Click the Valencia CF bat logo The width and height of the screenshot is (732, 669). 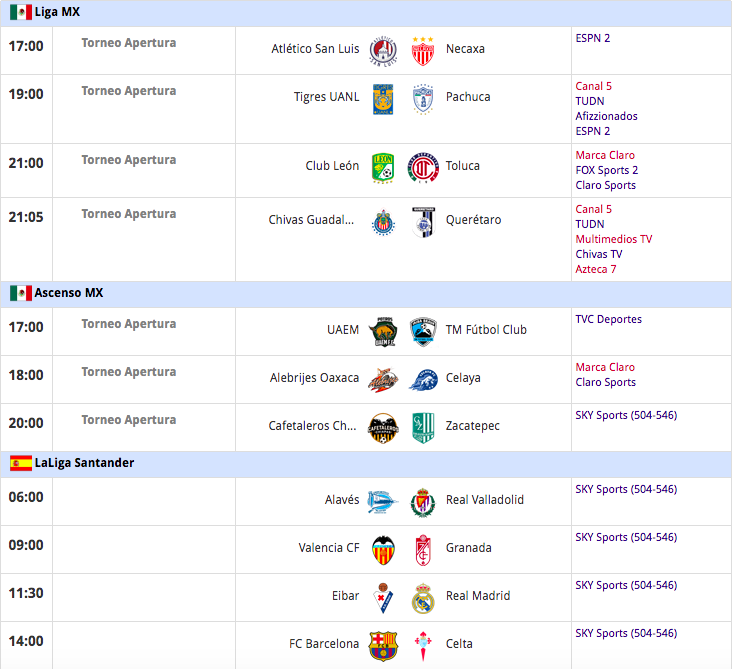[383, 550]
